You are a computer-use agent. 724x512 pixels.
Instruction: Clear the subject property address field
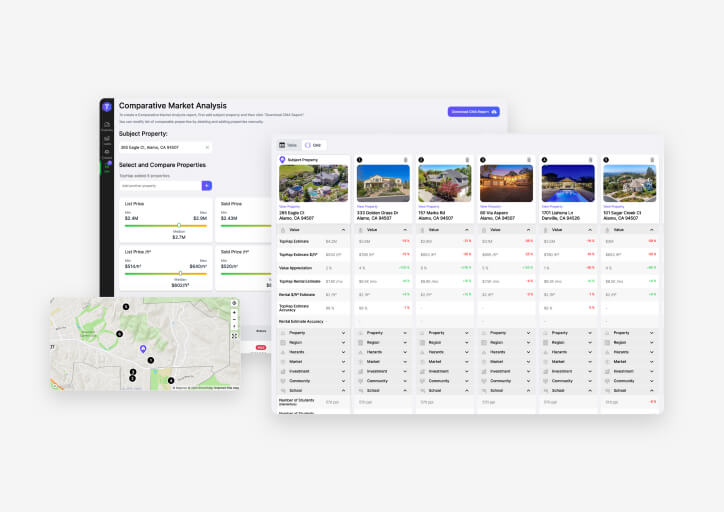tap(207, 147)
